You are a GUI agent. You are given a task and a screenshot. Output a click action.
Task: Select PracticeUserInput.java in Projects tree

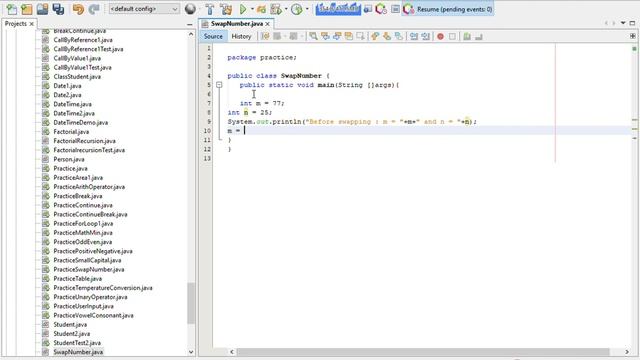pos(83,306)
